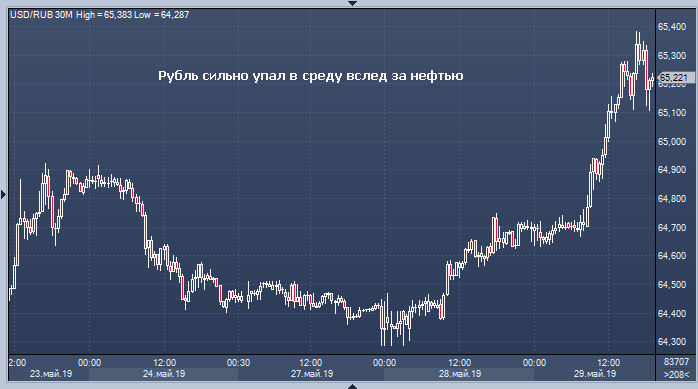Click the >208< bar count indicator

676,374
